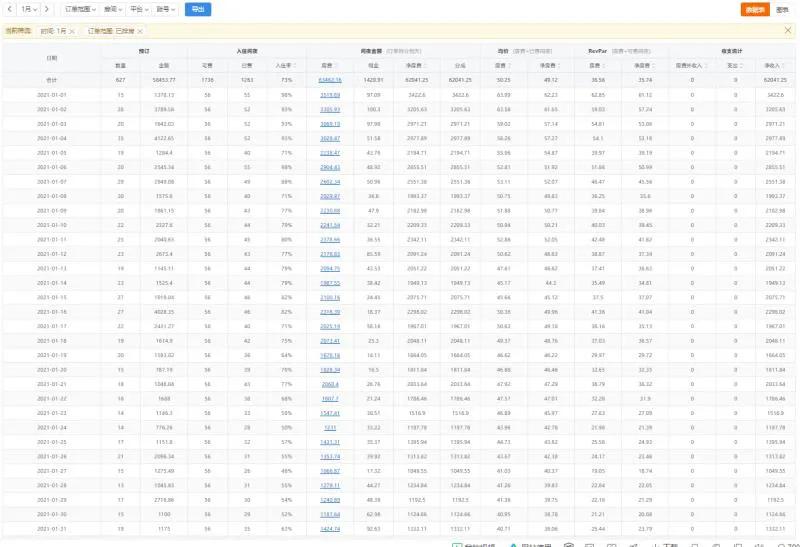This screenshot has width=800, height=547.
Task: Open the dropdown between 订单范围 and 平台
Action: (113, 9)
